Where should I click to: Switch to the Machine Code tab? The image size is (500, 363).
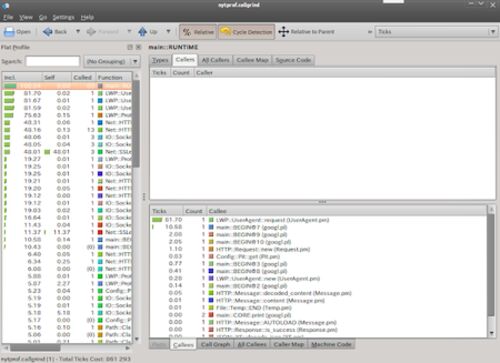(331, 344)
